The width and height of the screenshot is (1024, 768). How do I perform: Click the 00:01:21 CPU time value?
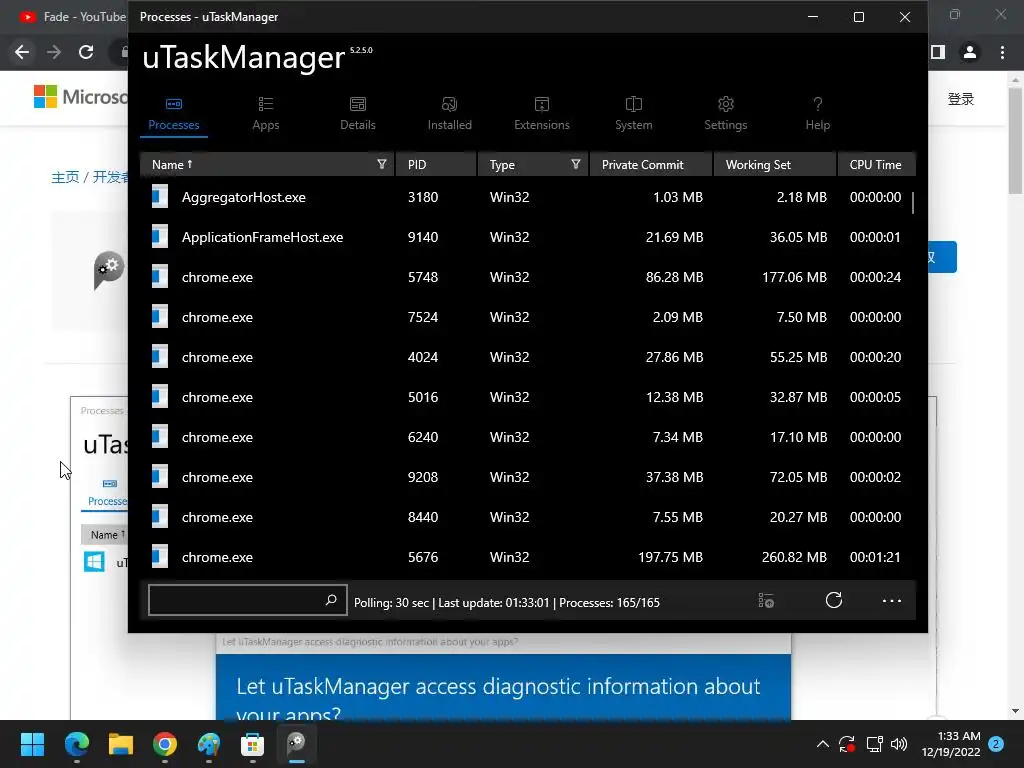click(875, 557)
